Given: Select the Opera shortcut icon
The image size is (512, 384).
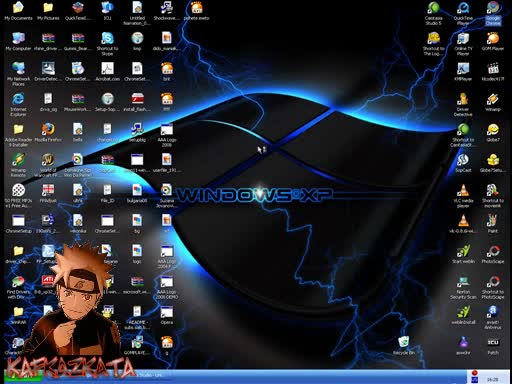Looking at the screenshot, I should pyautogui.click(x=167, y=315).
